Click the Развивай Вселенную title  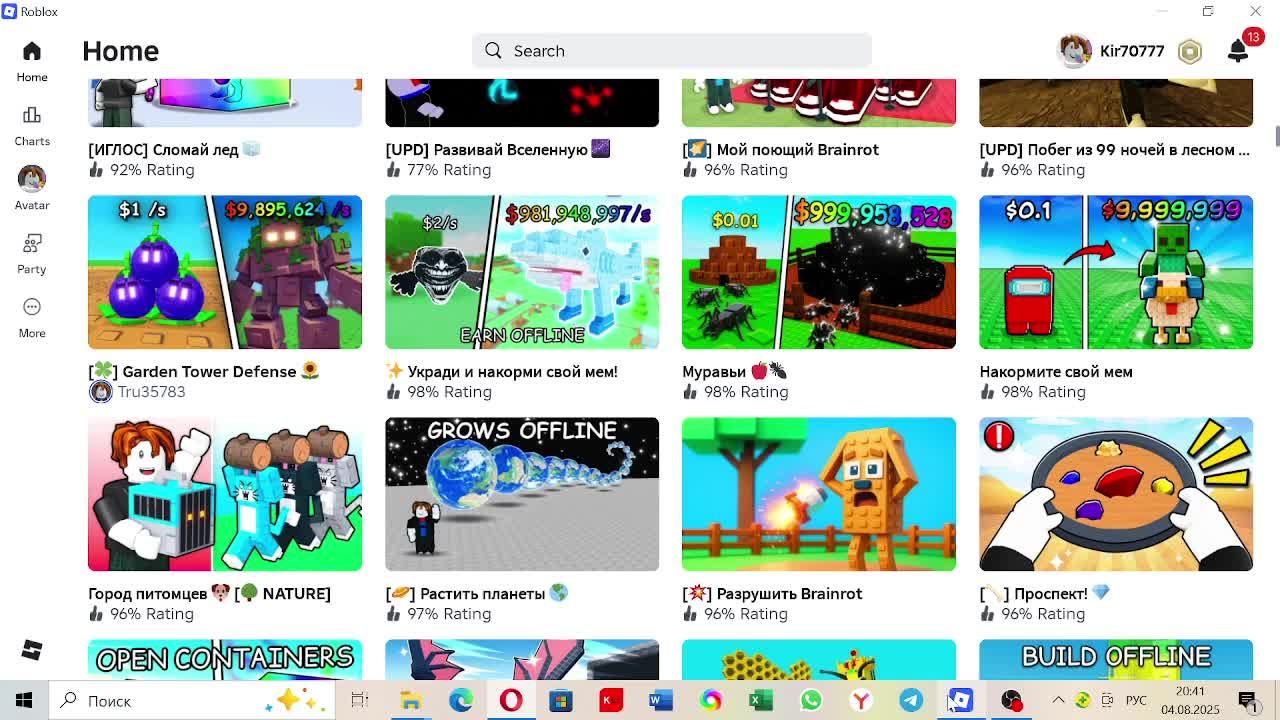click(x=497, y=149)
